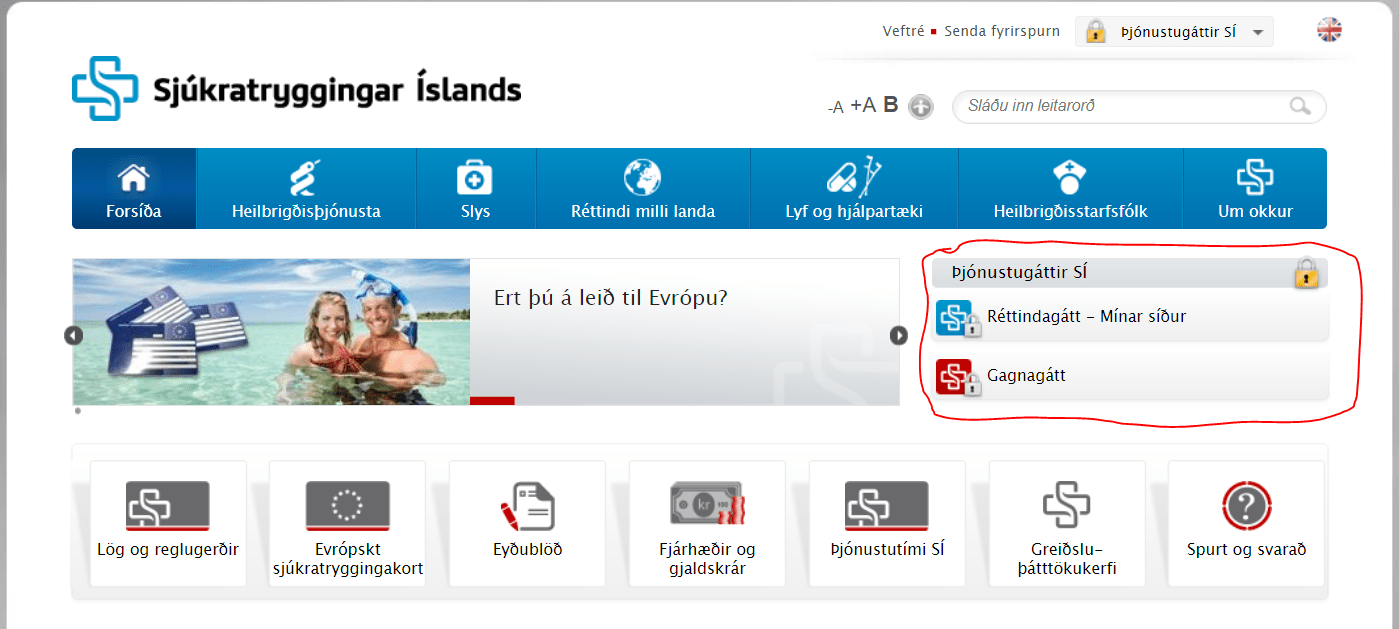Open the Lyf og hjálpartæki menu
1399x629 pixels.
pos(854,189)
